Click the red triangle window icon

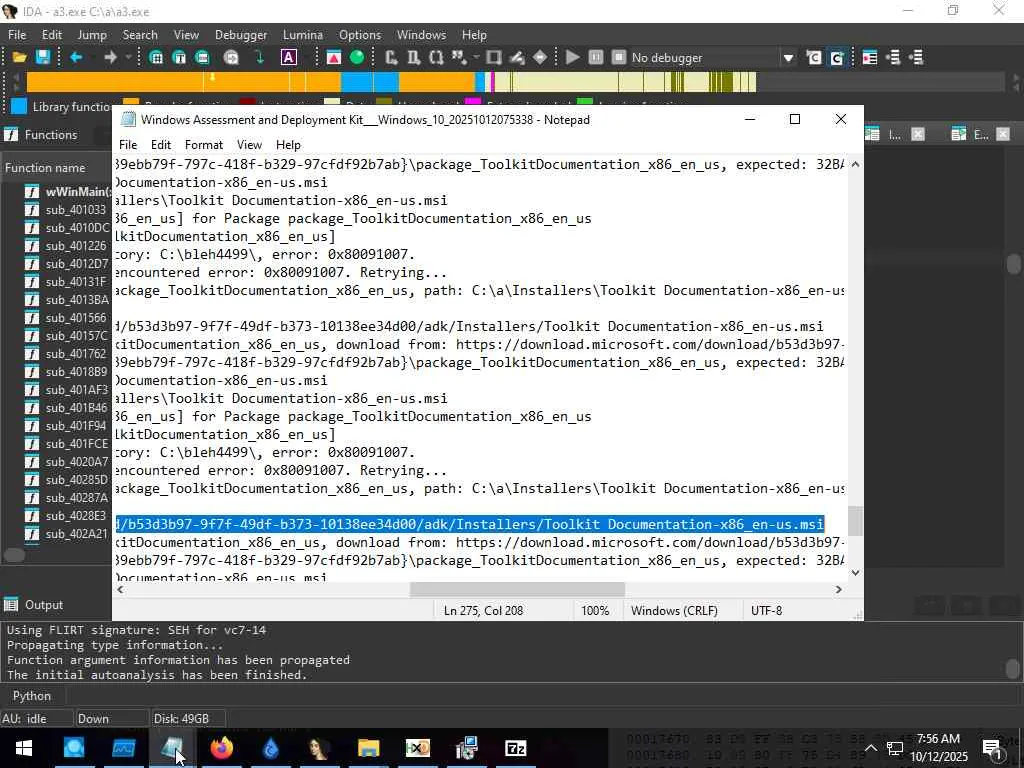click(x=334, y=57)
